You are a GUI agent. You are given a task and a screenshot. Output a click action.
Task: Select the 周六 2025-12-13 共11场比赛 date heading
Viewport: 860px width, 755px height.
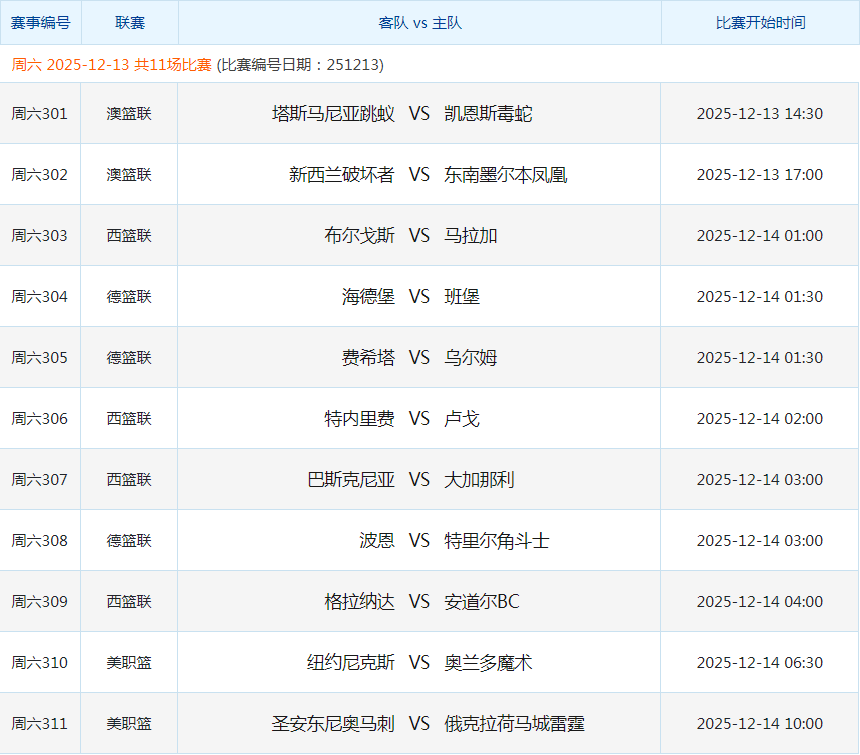tap(112, 65)
